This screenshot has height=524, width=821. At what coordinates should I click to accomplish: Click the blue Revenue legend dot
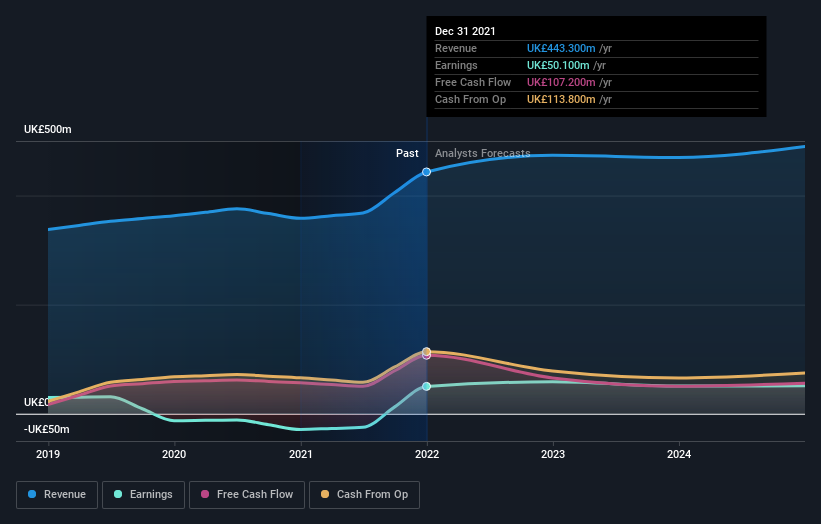[32, 494]
